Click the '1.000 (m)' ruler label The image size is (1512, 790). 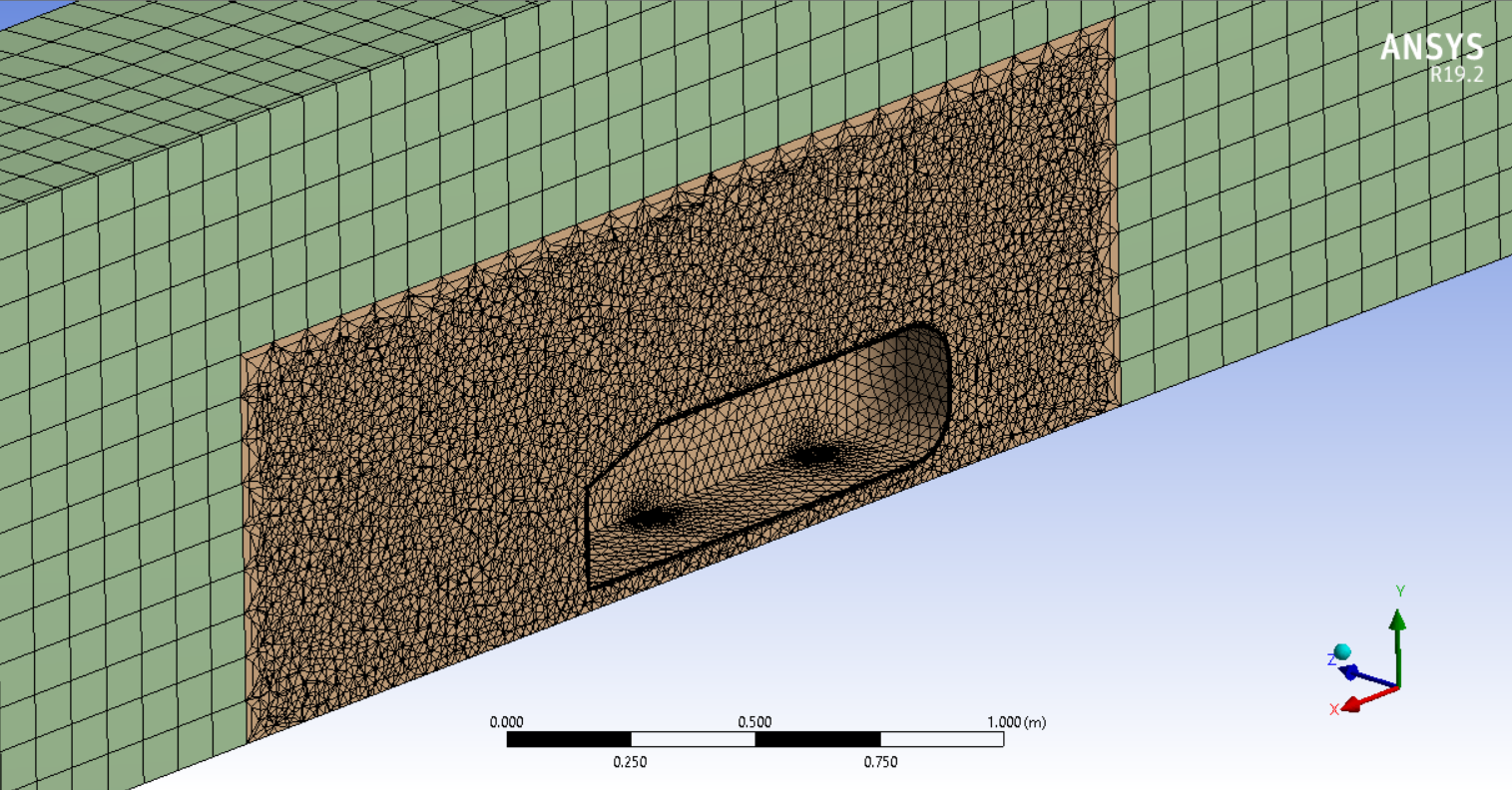pyautogui.click(x=1016, y=722)
